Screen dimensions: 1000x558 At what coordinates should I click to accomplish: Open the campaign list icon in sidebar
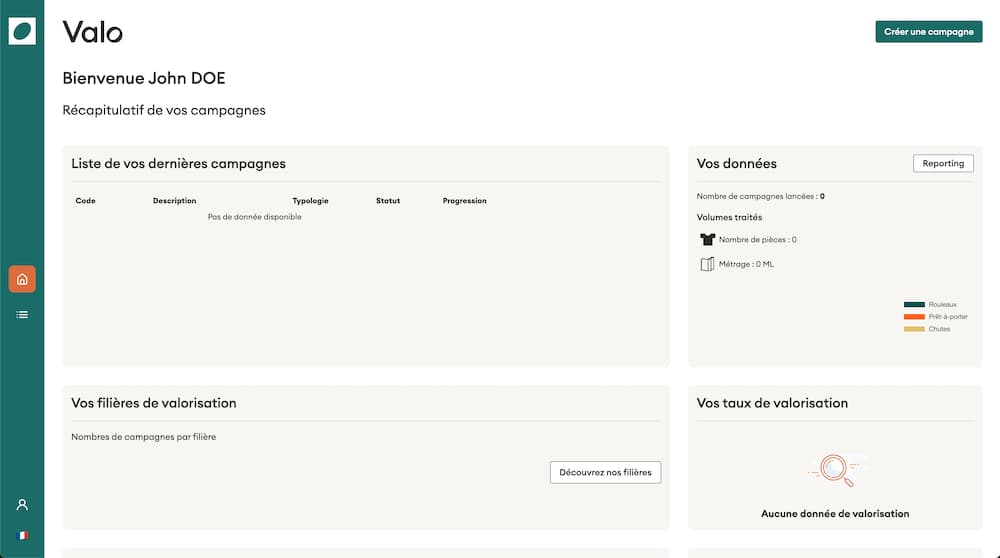(22, 315)
